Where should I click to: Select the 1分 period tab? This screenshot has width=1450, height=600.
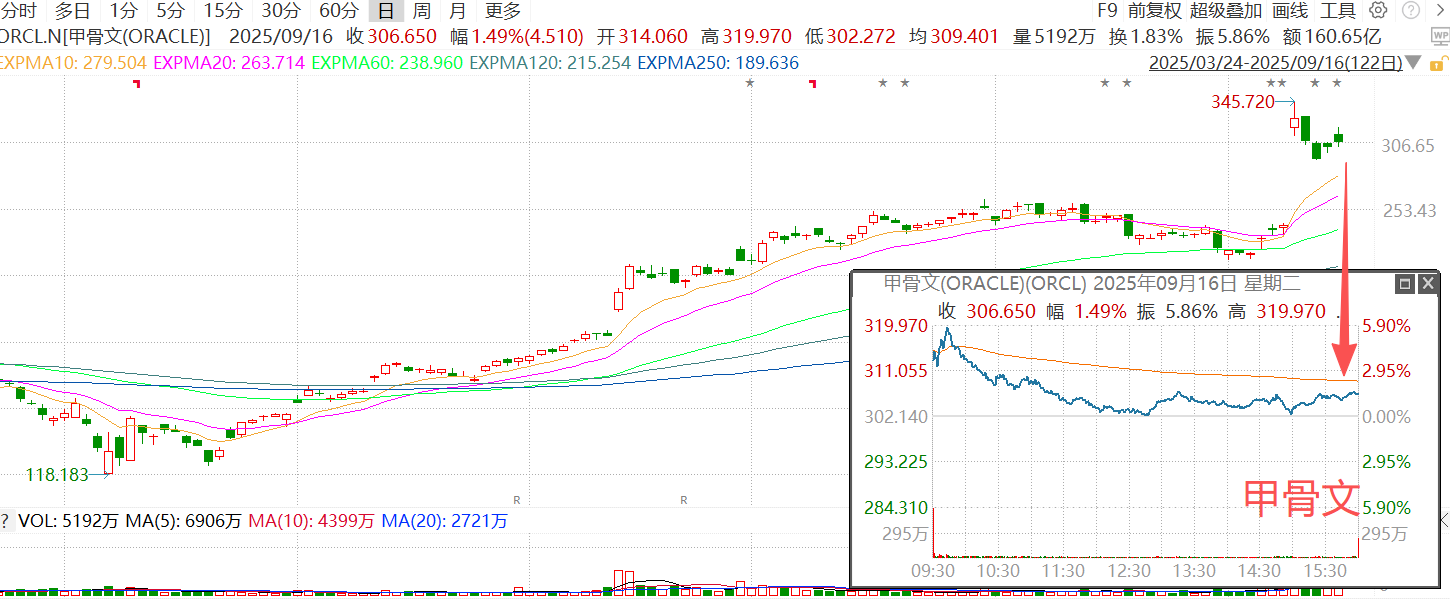[123, 11]
